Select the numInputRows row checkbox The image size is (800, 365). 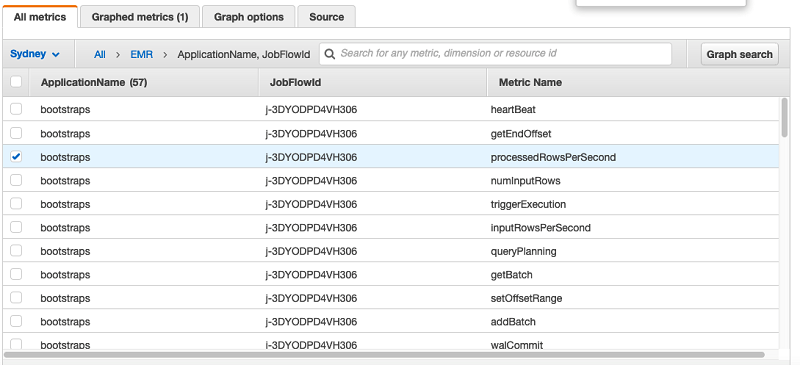(x=16, y=180)
